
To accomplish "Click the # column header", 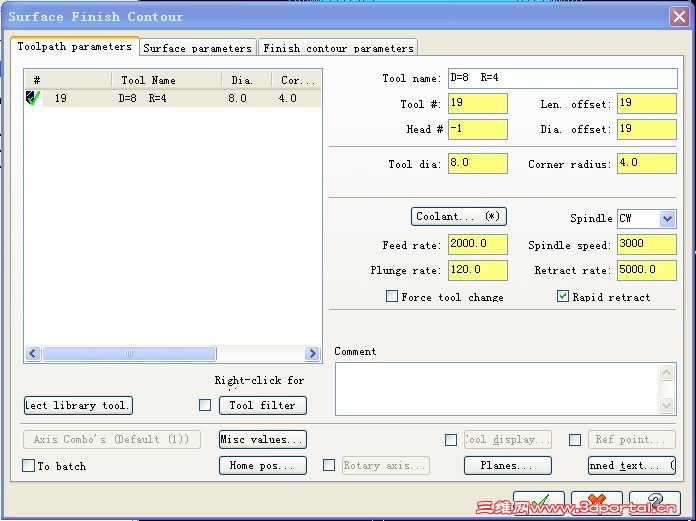I will pos(68,80).
